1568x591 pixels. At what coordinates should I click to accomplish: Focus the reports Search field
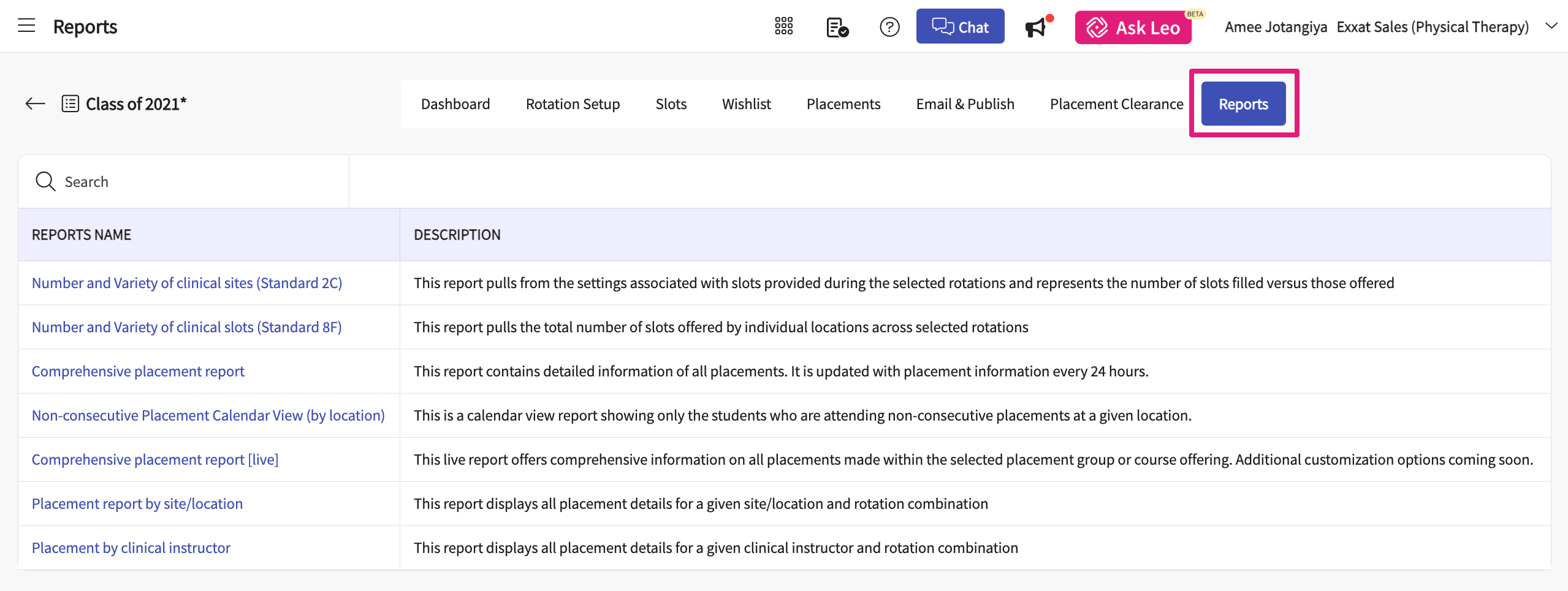click(196, 182)
